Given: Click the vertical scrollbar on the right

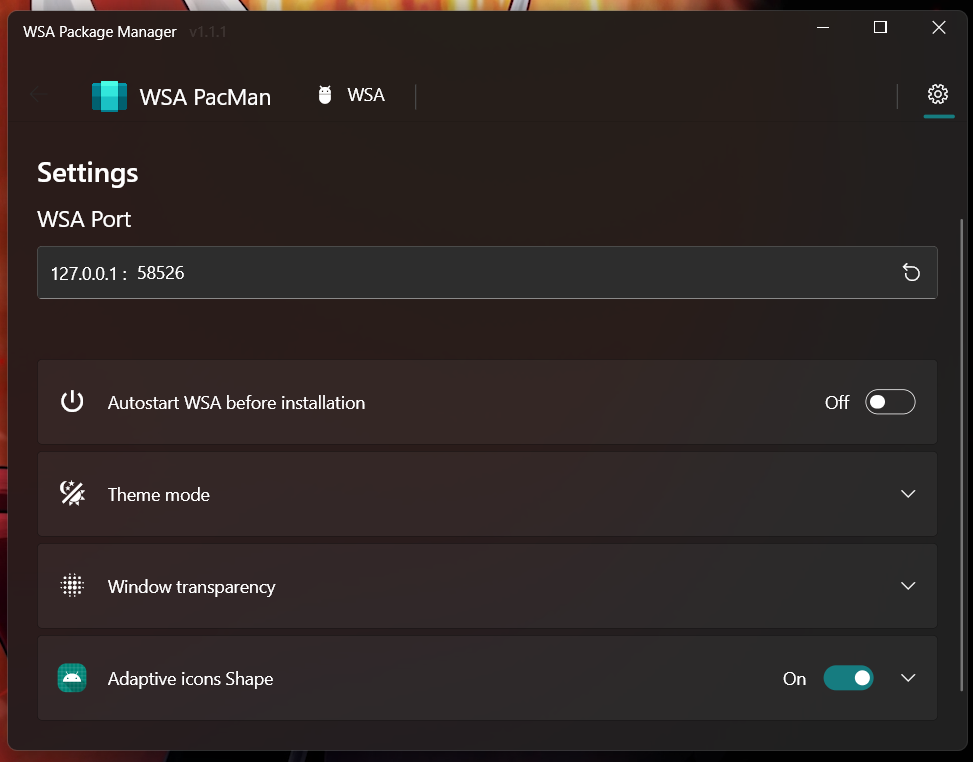Looking at the screenshot, I should click(962, 450).
